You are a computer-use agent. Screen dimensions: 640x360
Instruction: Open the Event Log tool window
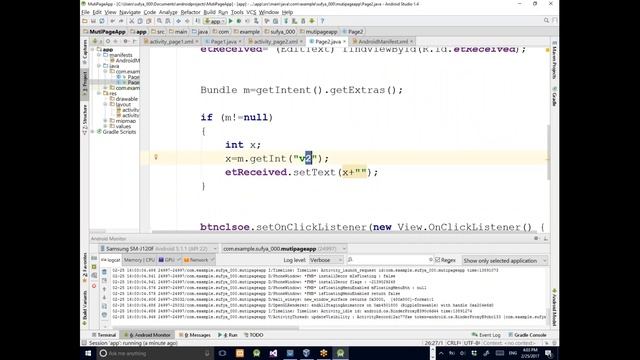pyautogui.click(x=486, y=335)
